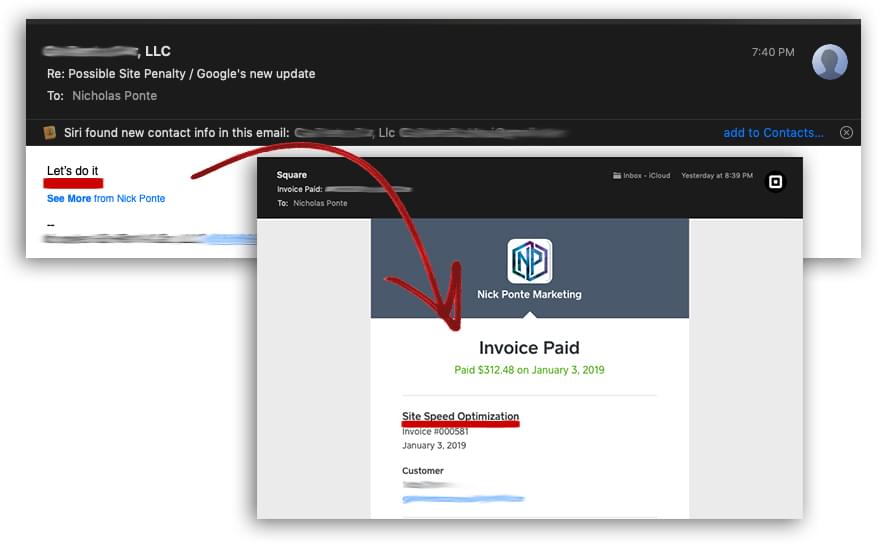
Task: Open 'See More from Nick Ponte' link
Action: 106,198
